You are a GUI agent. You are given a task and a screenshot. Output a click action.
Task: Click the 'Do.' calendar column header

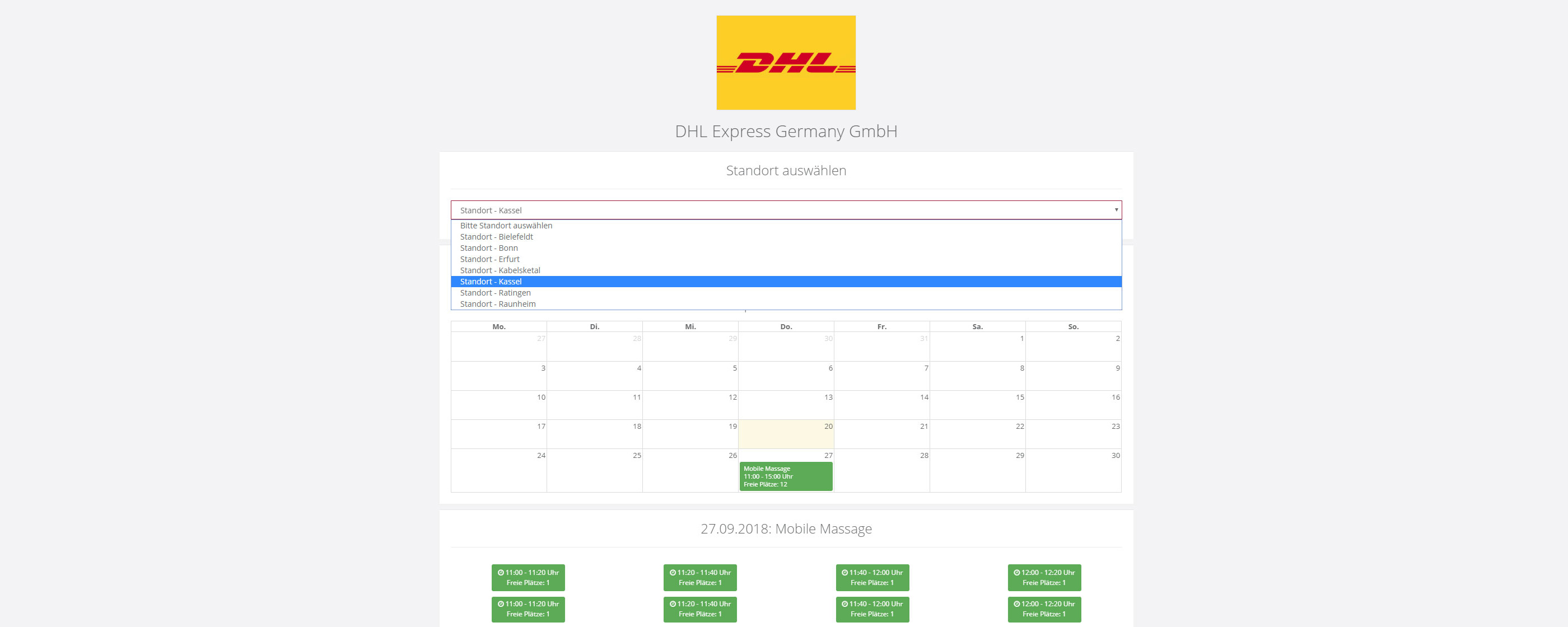pyautogui.click(x=786, y=327)
